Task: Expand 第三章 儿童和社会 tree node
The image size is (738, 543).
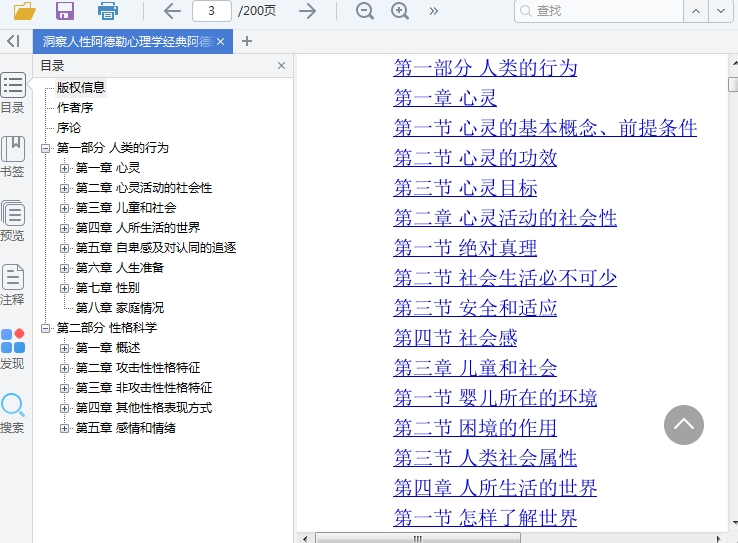Action: [64, 208]
